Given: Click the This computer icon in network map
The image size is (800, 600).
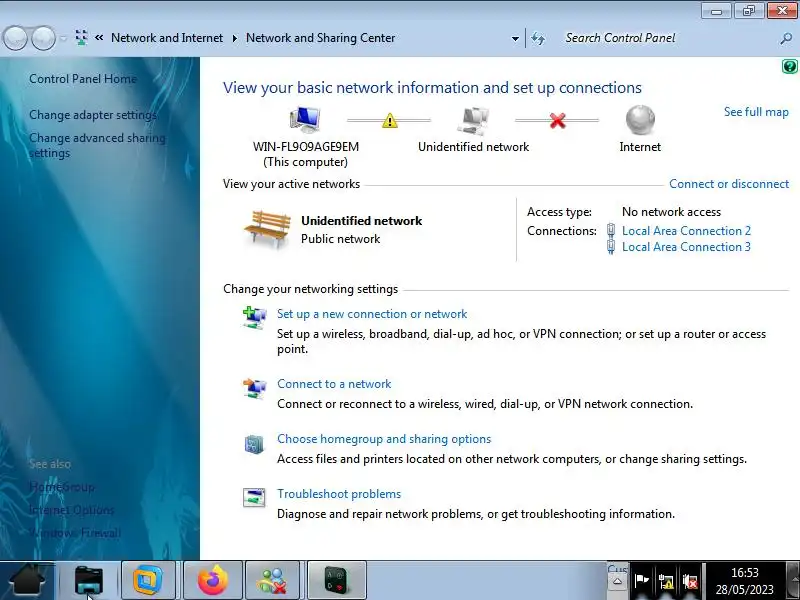Looking at the screenshot, I should pyautogui.click(x=305, y=120).
